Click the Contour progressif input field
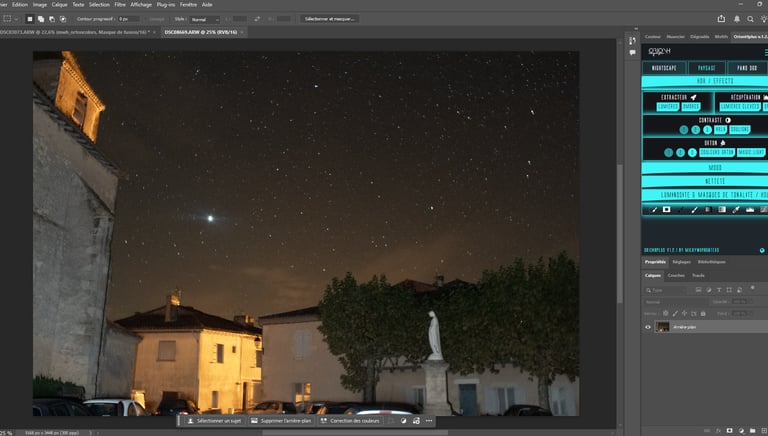 pyautogui.click(x=129, y=19)
